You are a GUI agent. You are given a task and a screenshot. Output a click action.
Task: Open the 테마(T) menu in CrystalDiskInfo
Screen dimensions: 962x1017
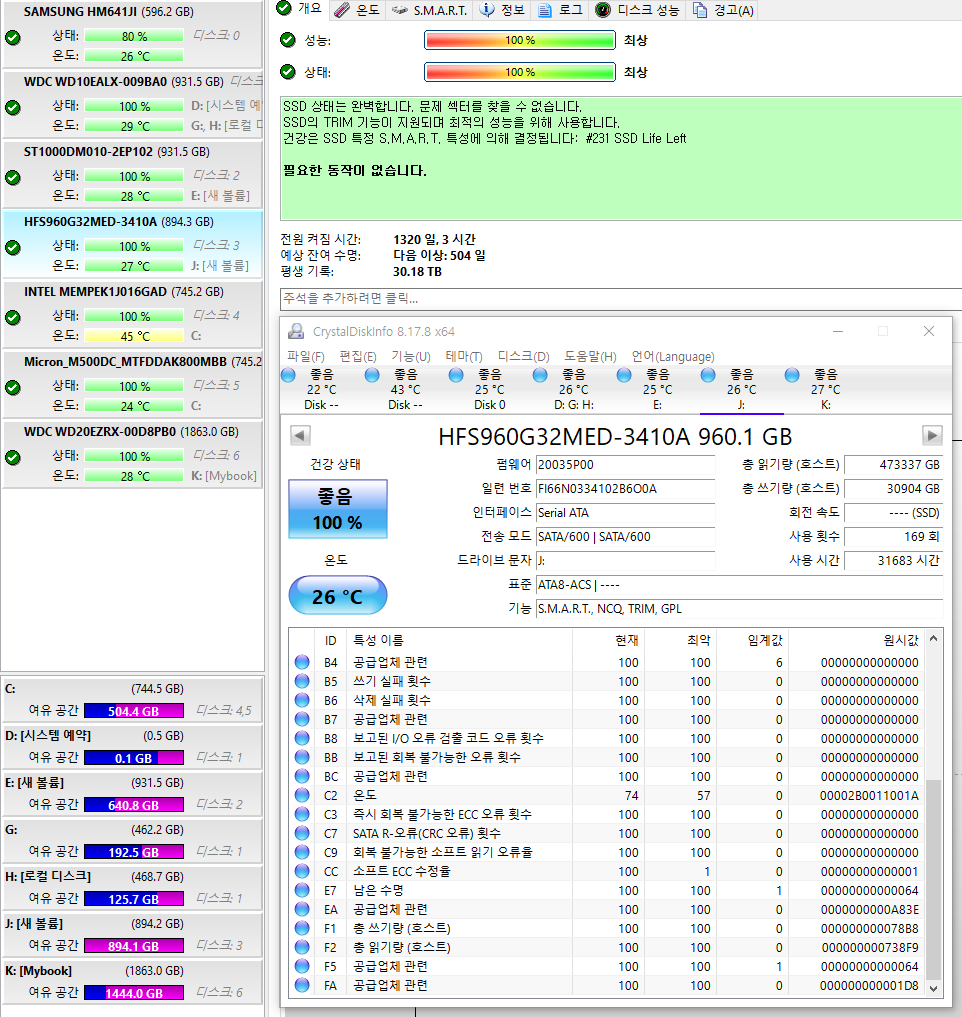tap(464, 357)
